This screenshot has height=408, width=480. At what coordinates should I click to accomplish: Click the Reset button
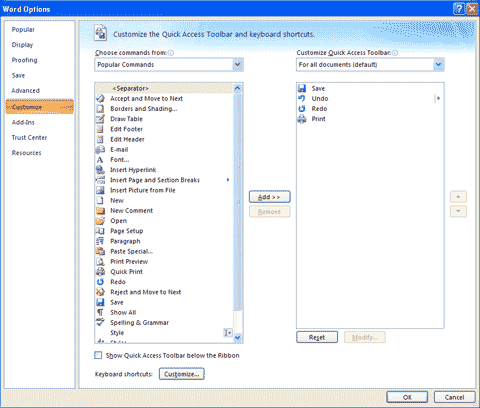coord(317,337)
